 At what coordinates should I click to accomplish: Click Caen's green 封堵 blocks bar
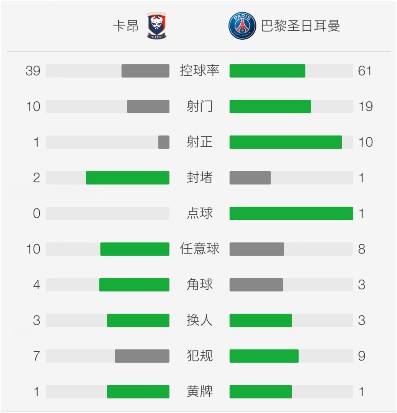tap(128, 178)
